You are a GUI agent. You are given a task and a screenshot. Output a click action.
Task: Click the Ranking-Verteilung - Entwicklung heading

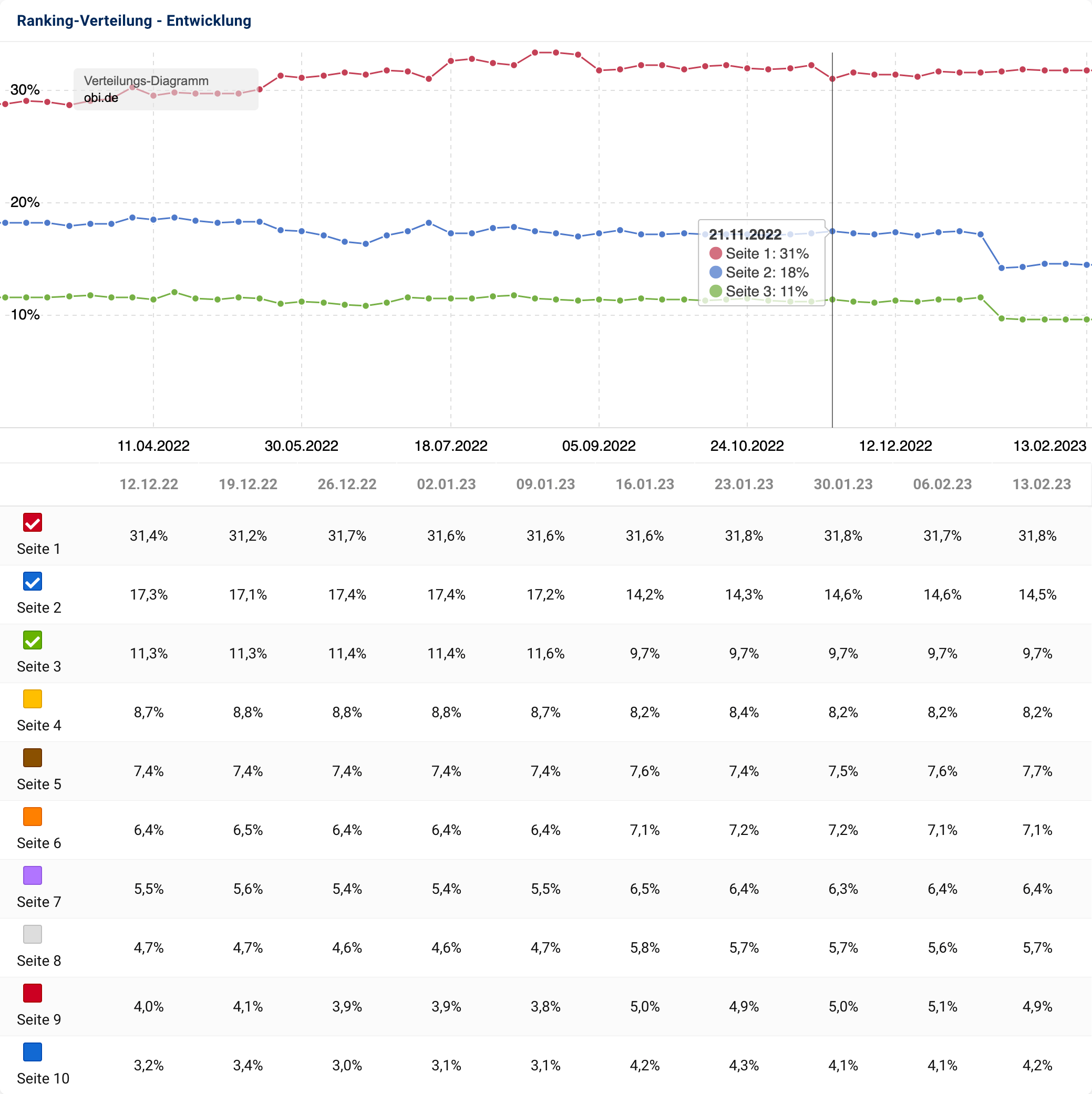[133, 21]
